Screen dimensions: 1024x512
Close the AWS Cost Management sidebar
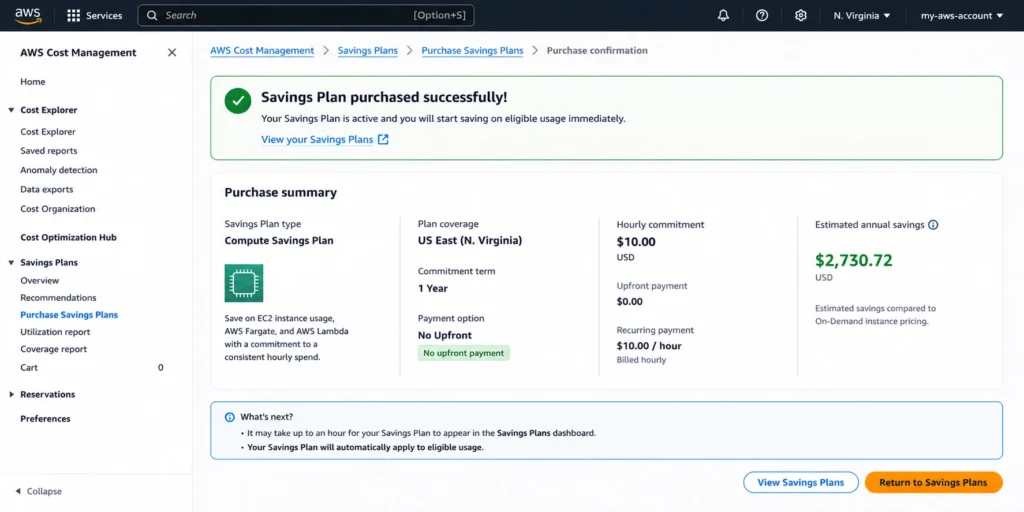tap(172, 52)
